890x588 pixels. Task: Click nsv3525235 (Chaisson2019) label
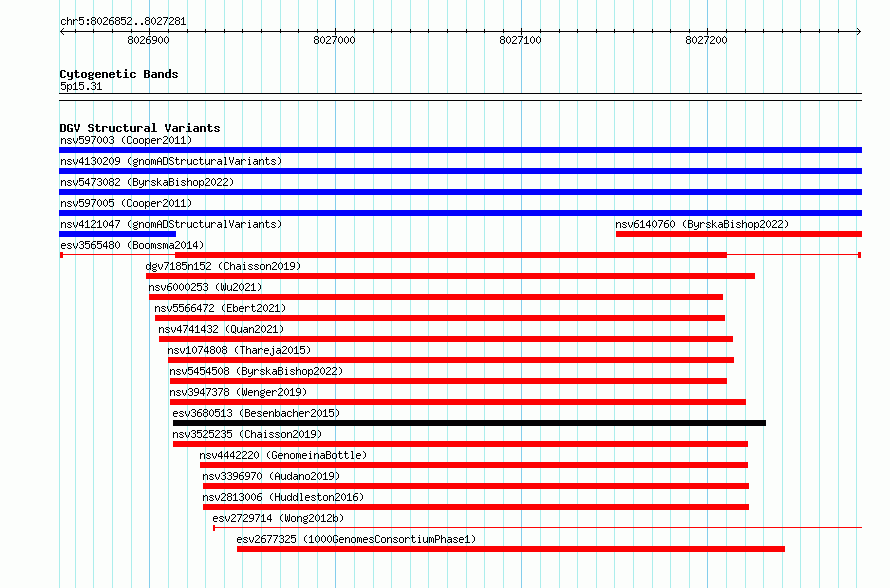pos(247,434)
